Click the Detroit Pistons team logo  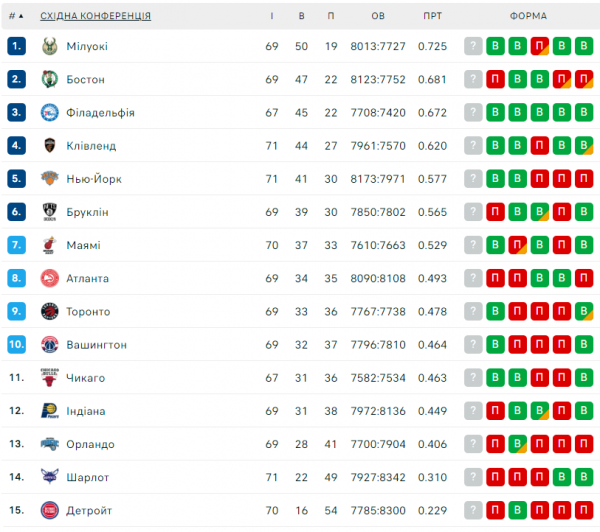[x=50, y=511]
